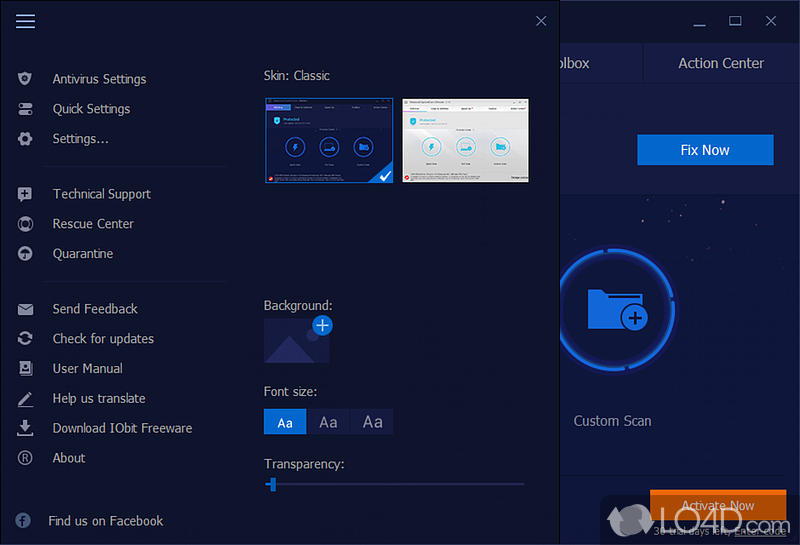
Task: Select the white skin thumbnail
Action: (x=465, y=140)
